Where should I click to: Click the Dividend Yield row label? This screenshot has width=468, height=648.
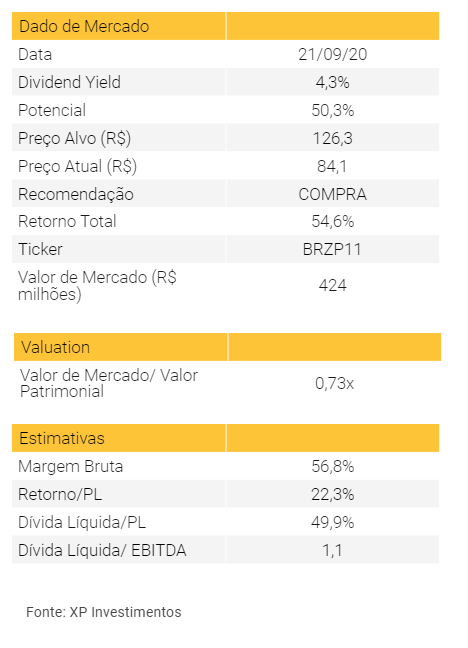69,82
